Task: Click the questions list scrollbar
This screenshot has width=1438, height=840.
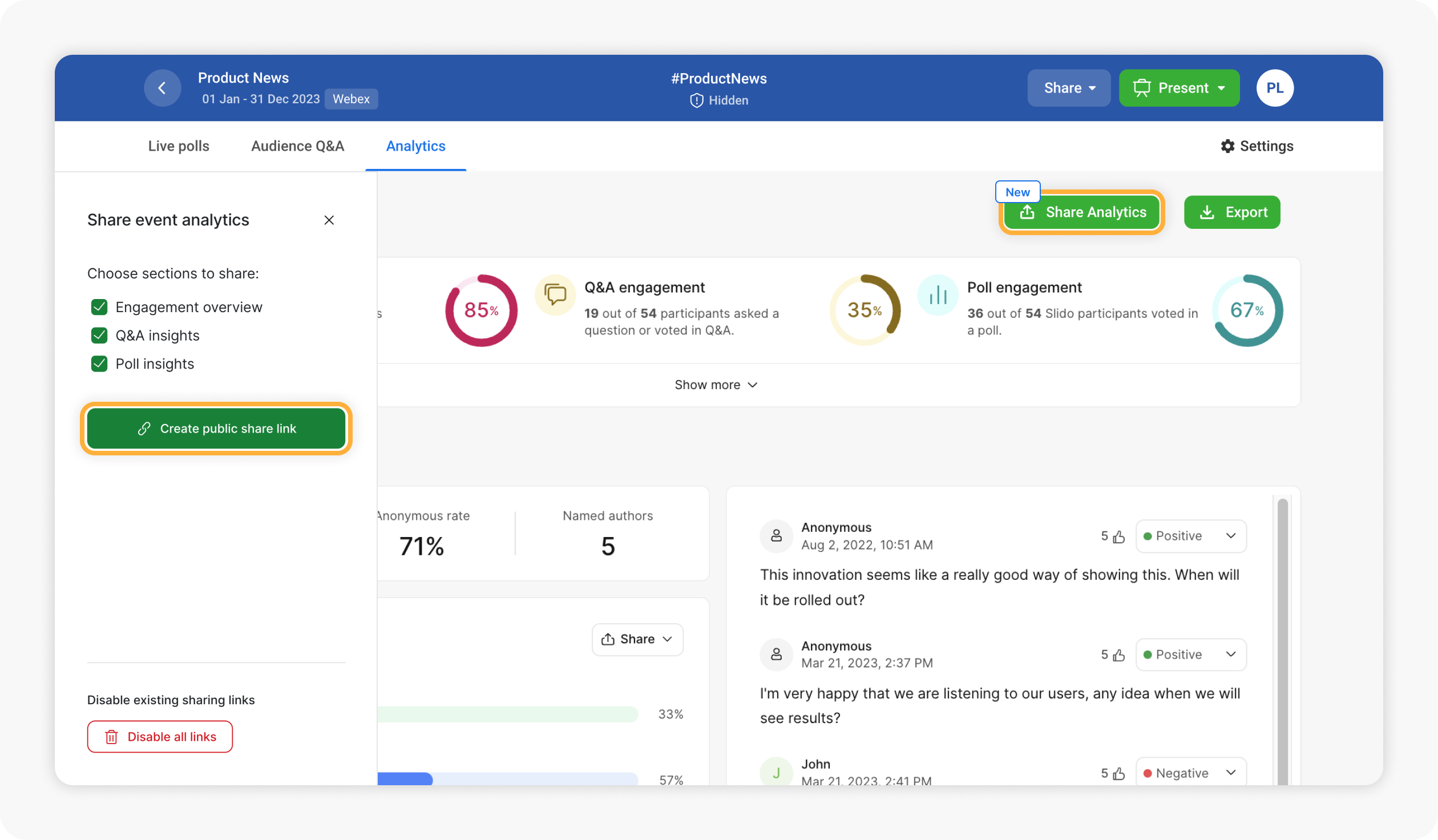Action: [1282, 641]
